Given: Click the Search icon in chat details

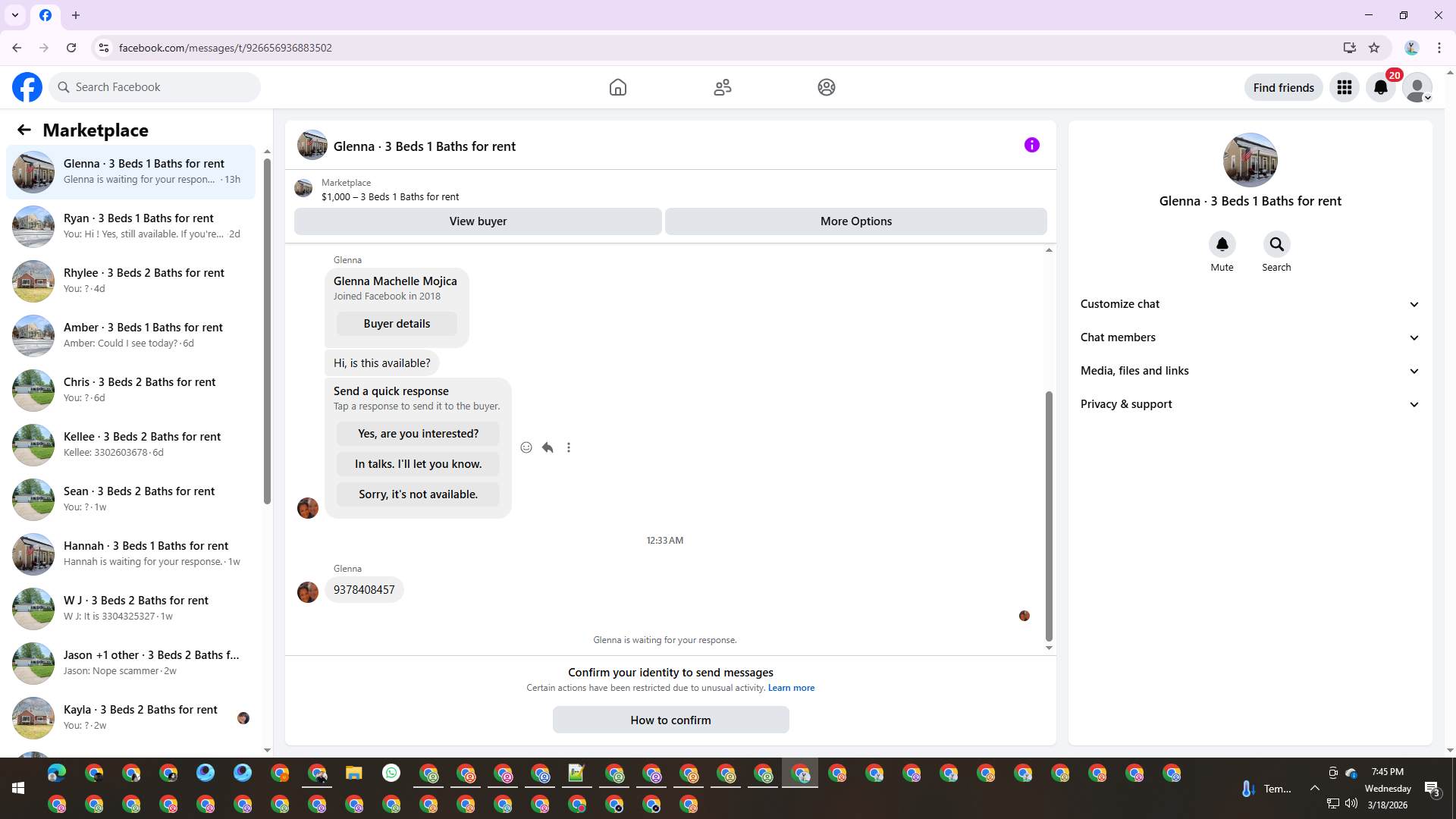Looking at the screenshot, I should (1276, 244).
